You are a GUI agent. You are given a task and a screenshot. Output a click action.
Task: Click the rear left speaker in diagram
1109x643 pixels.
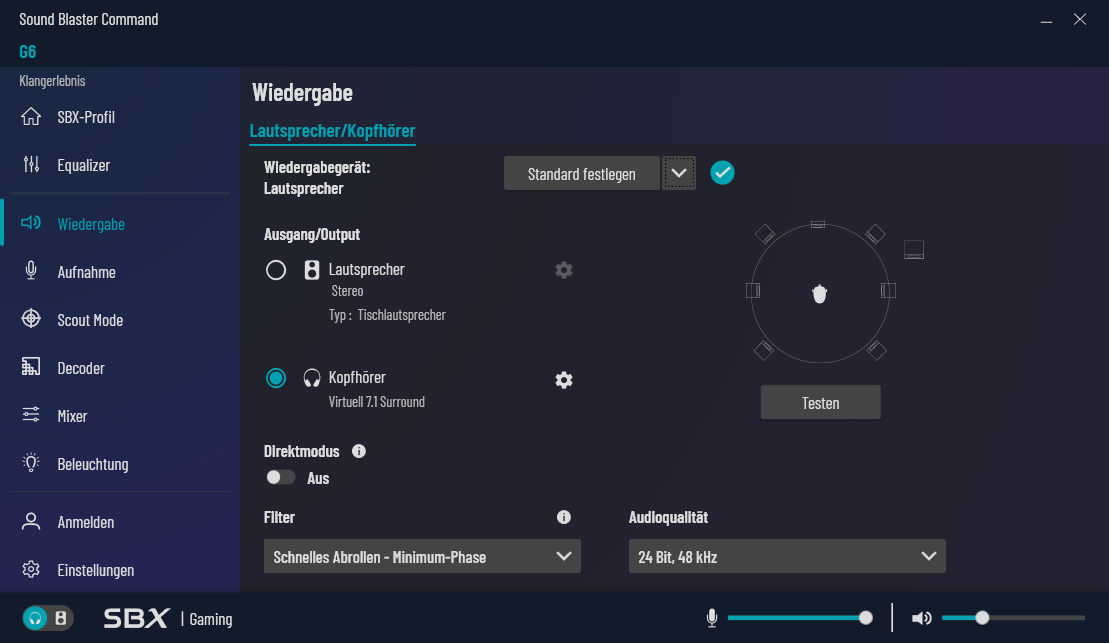pyautogui.click(x=764, y=350)
